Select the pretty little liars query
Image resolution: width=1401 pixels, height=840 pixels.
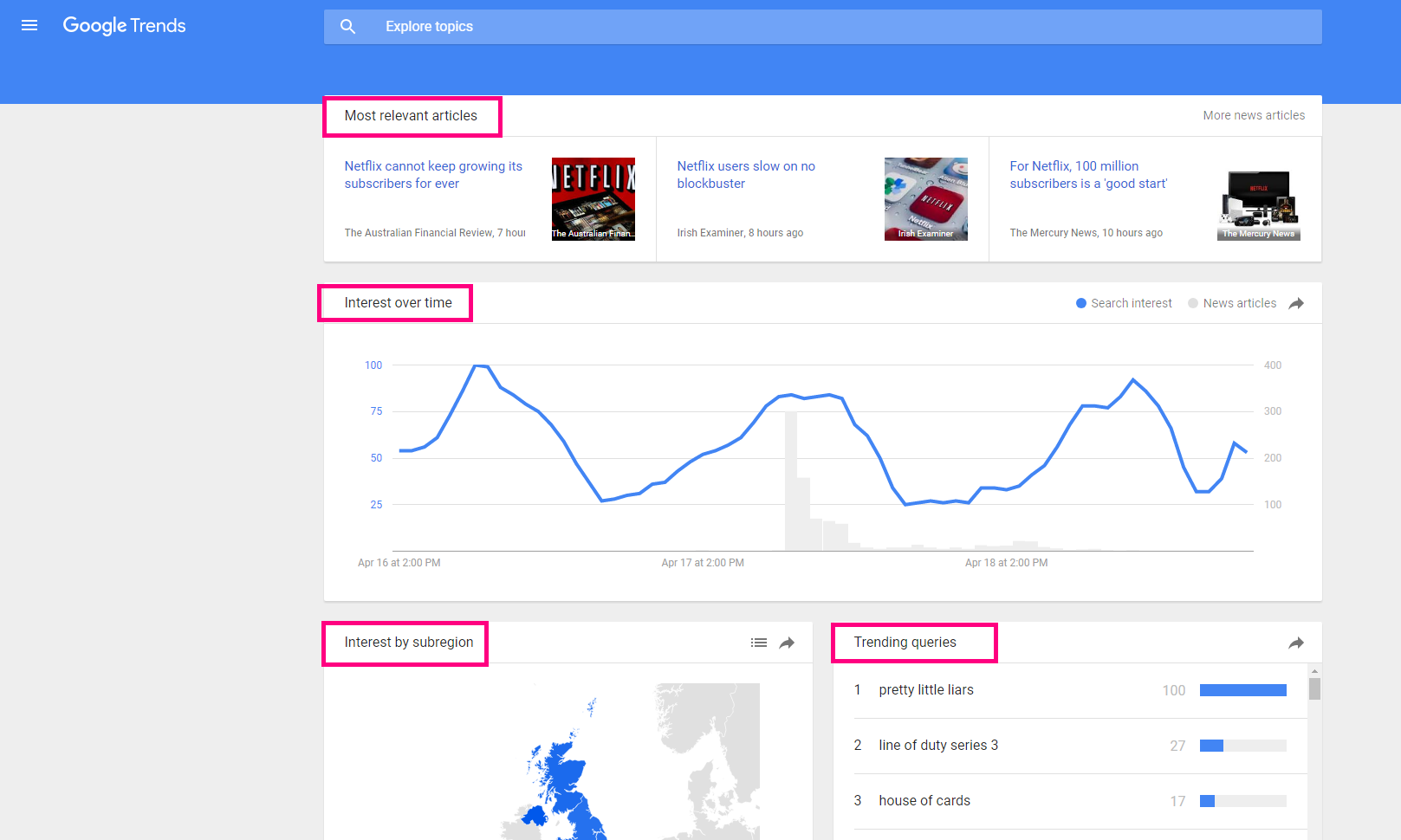(926, 690)
